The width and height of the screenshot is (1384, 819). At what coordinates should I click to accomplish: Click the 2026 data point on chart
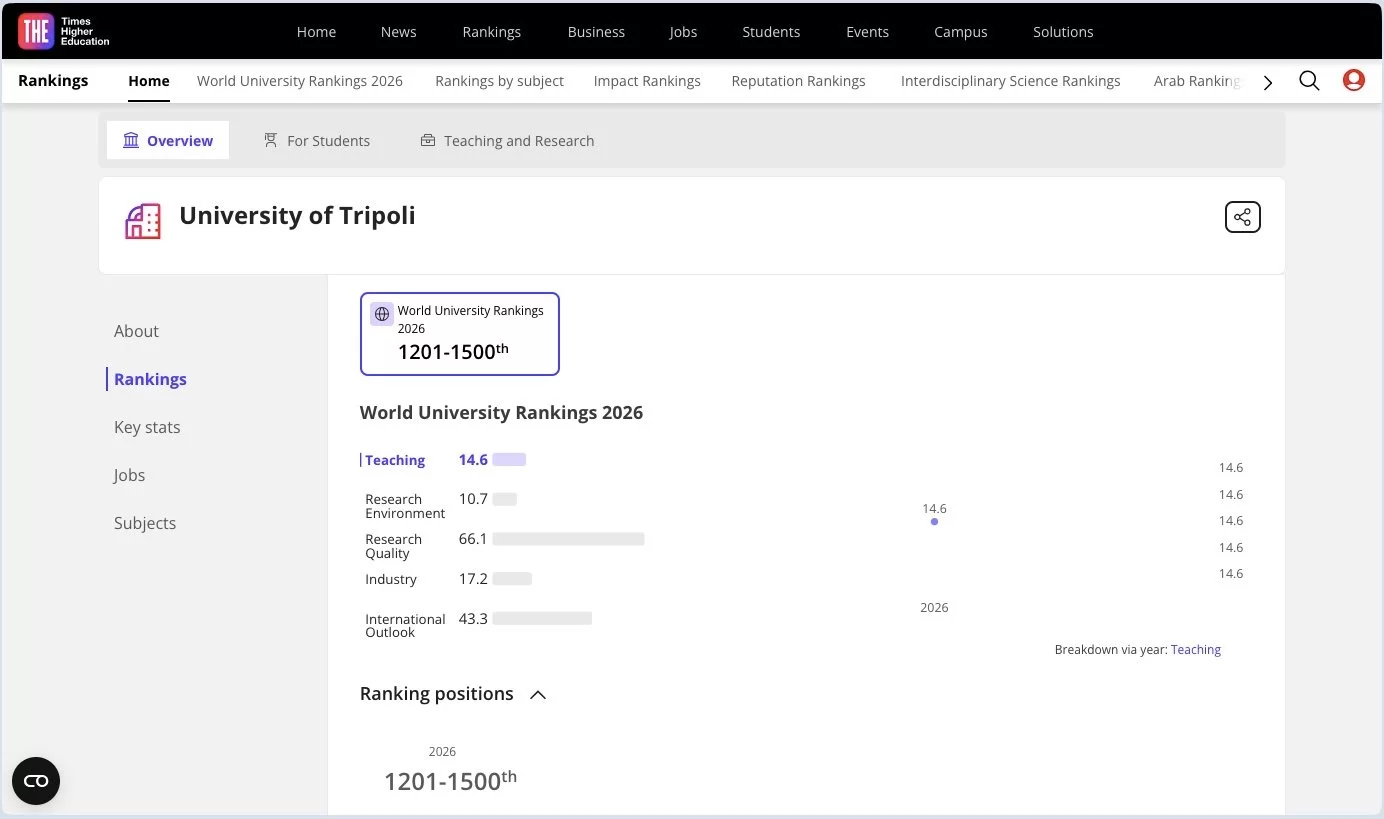(x=934, y=521)
